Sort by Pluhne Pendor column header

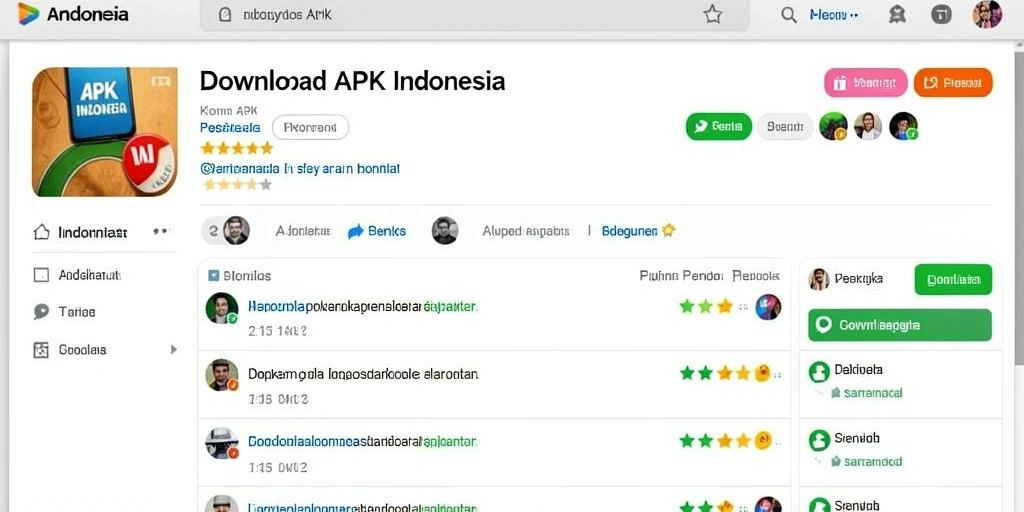[680, 276]
